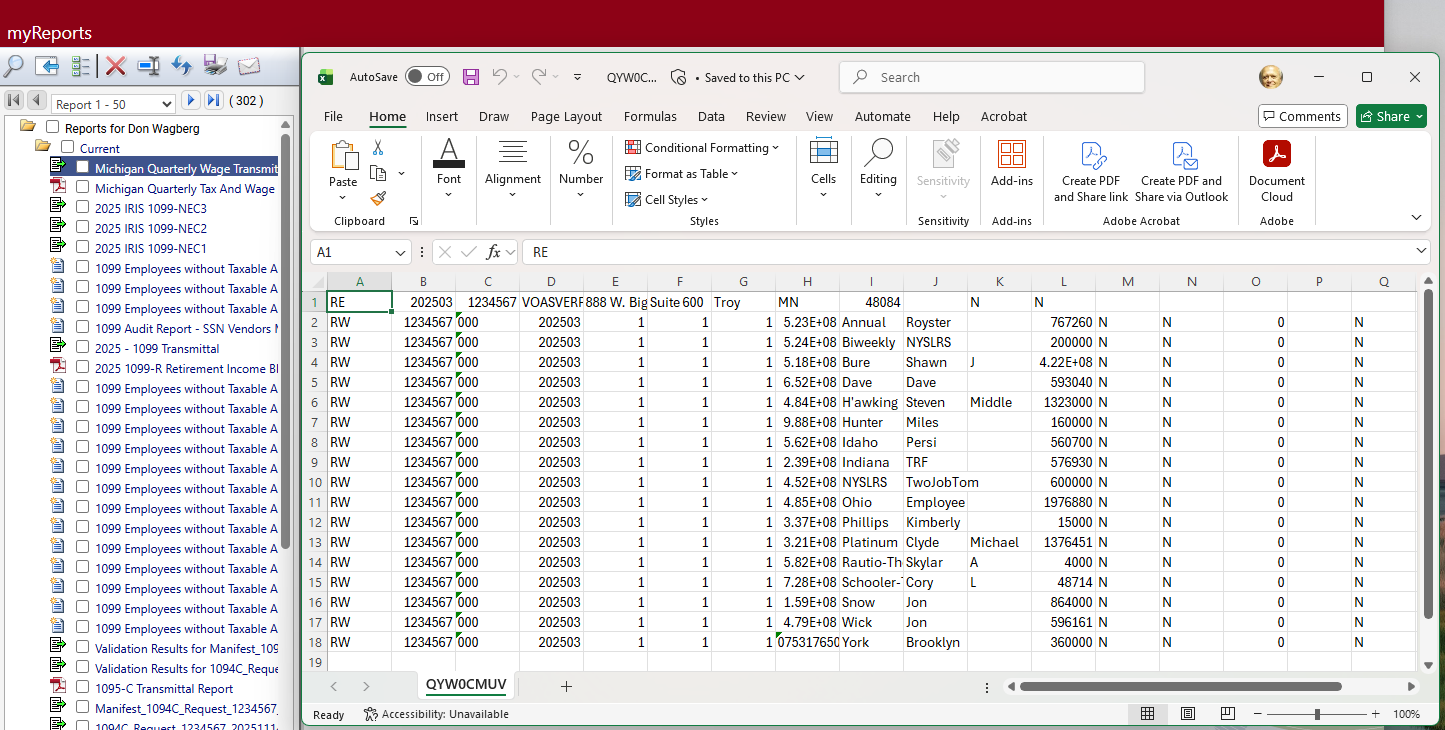Open the 1095-C Transmittal Report link
The height and width of the screenshot is (730, 1445).
(x=164, y=688)
